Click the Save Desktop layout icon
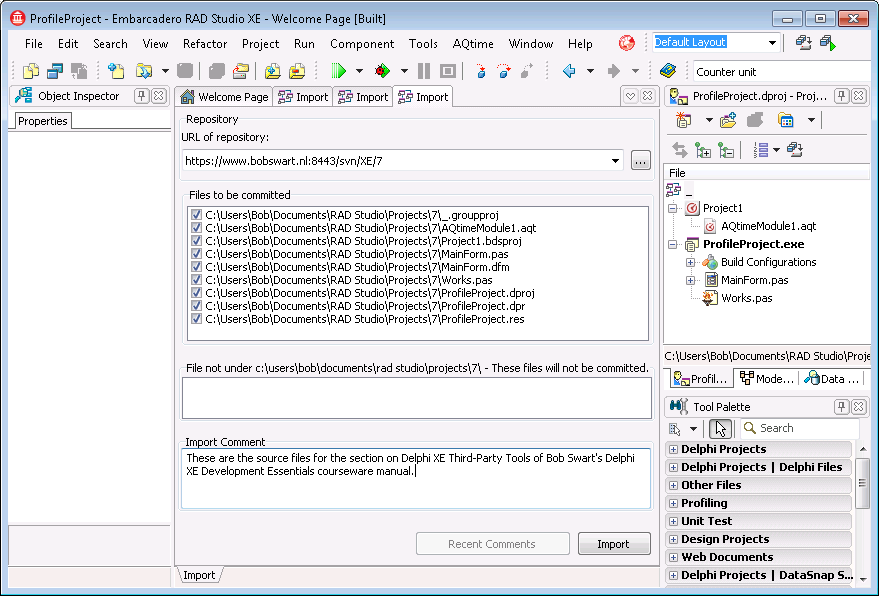 (803, 43)
